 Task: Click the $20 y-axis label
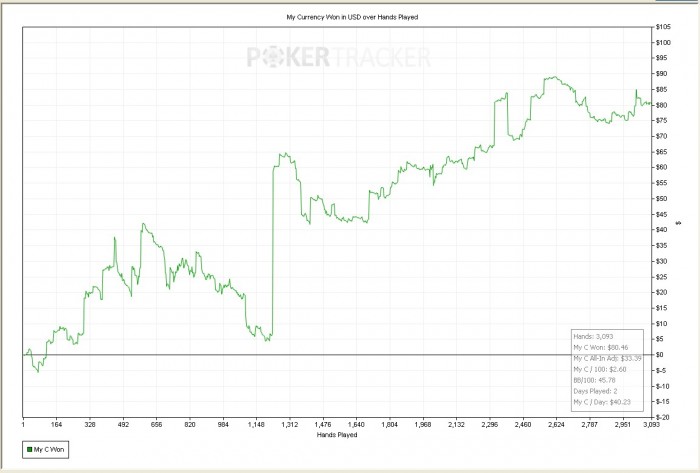click(662, 292)
